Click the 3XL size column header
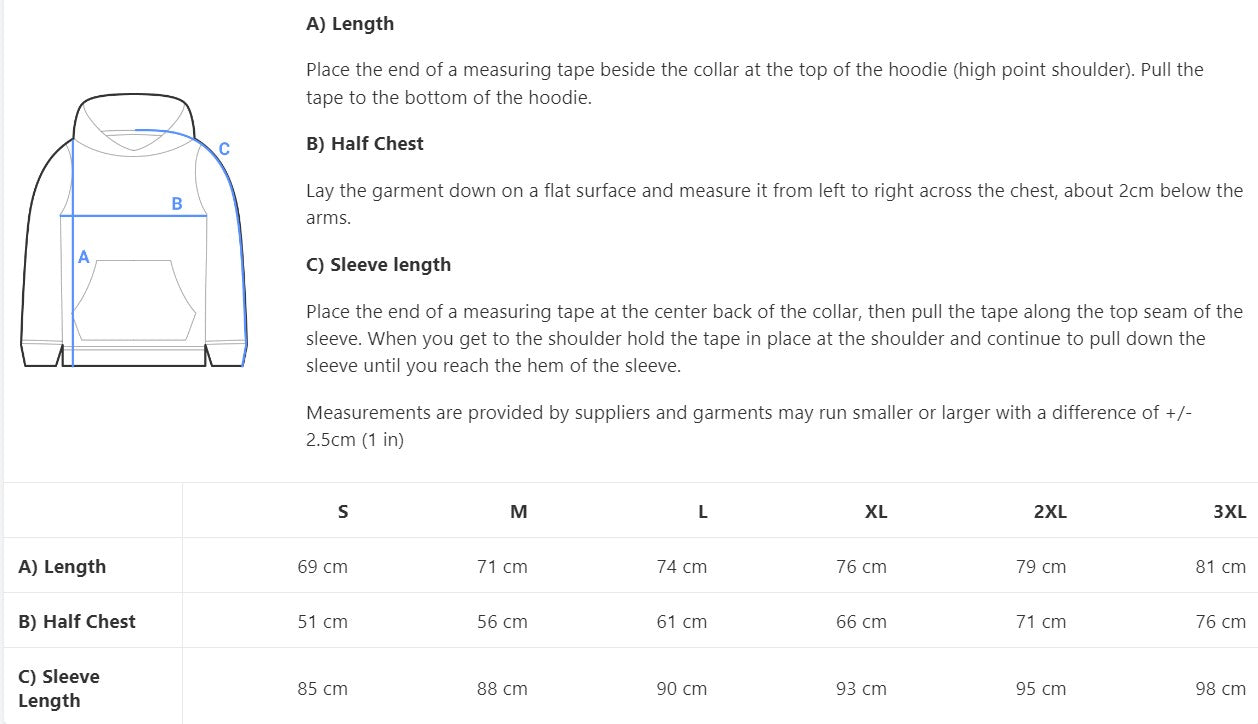This screenshot has width=1258, height=724. click(x=1229, y=511)
